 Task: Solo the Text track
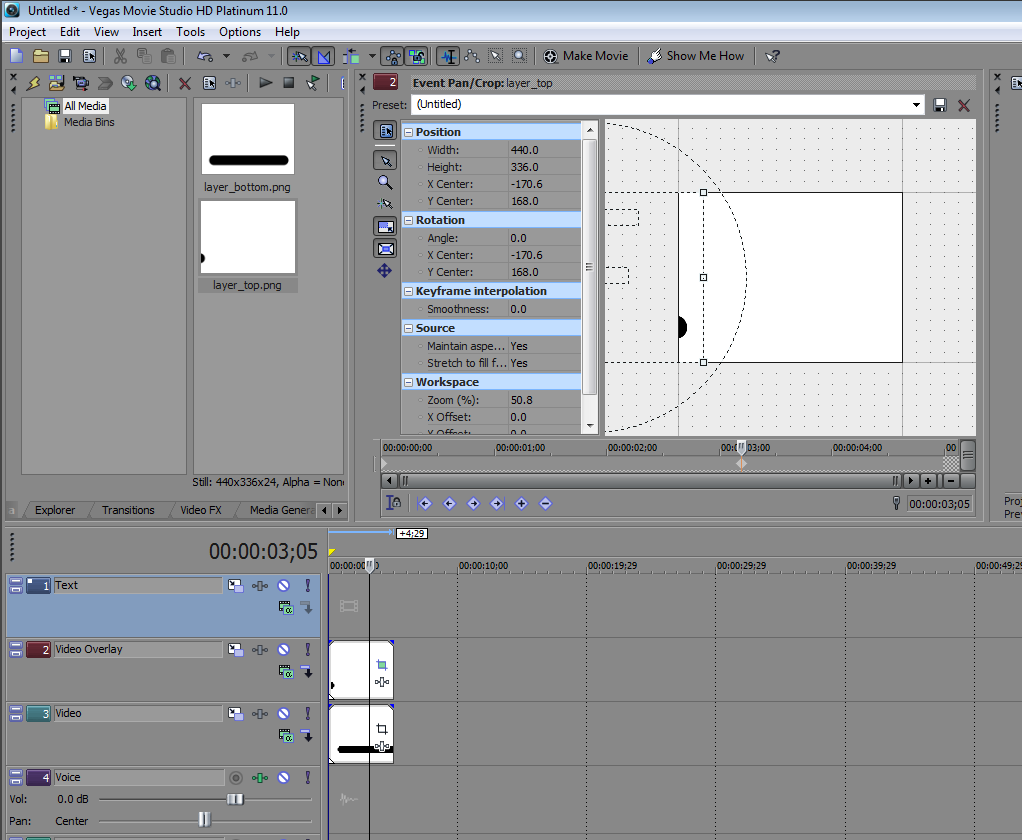(x=307, y=586)
